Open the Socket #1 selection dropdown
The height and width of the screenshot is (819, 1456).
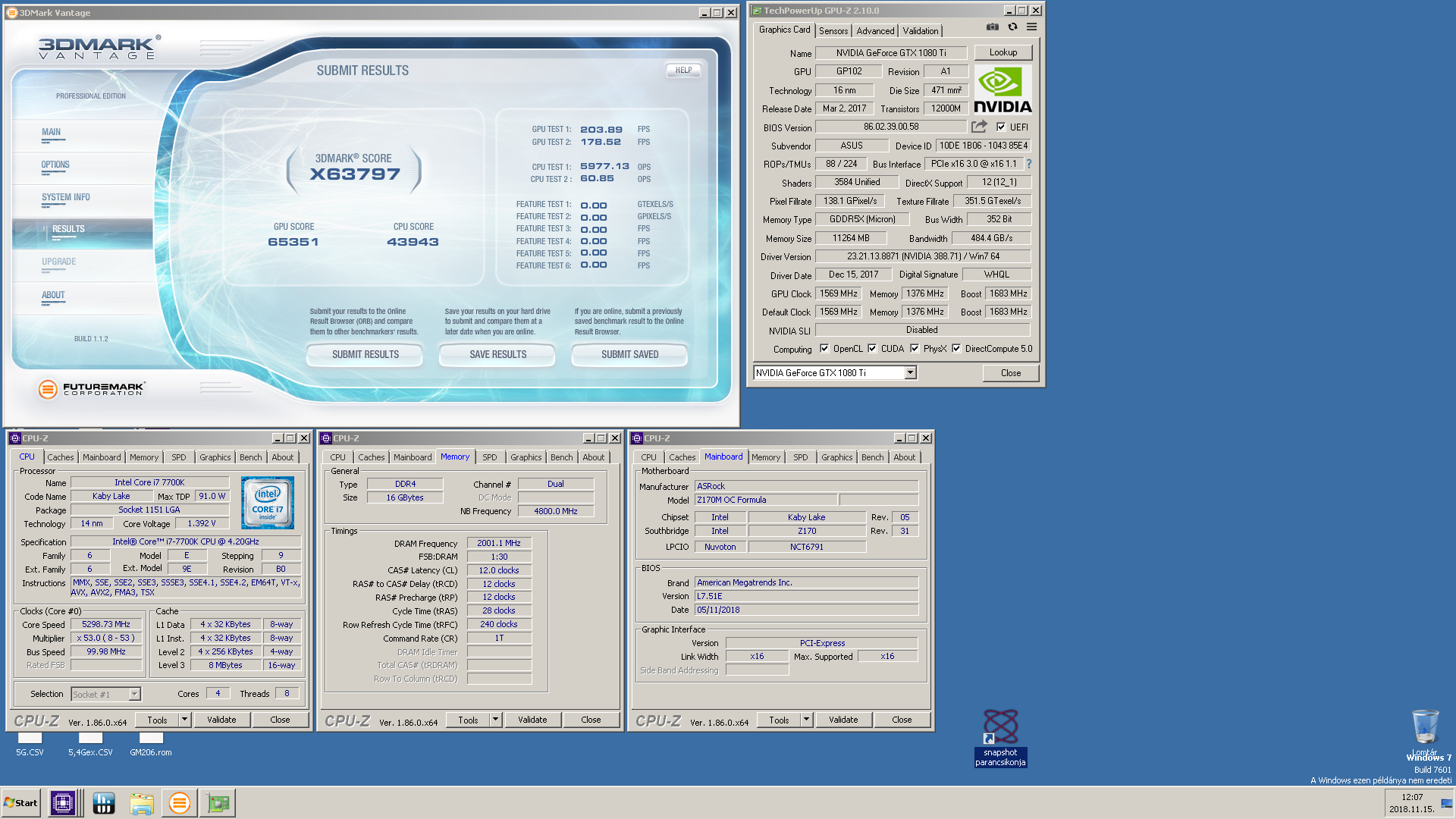click(133, 694)
